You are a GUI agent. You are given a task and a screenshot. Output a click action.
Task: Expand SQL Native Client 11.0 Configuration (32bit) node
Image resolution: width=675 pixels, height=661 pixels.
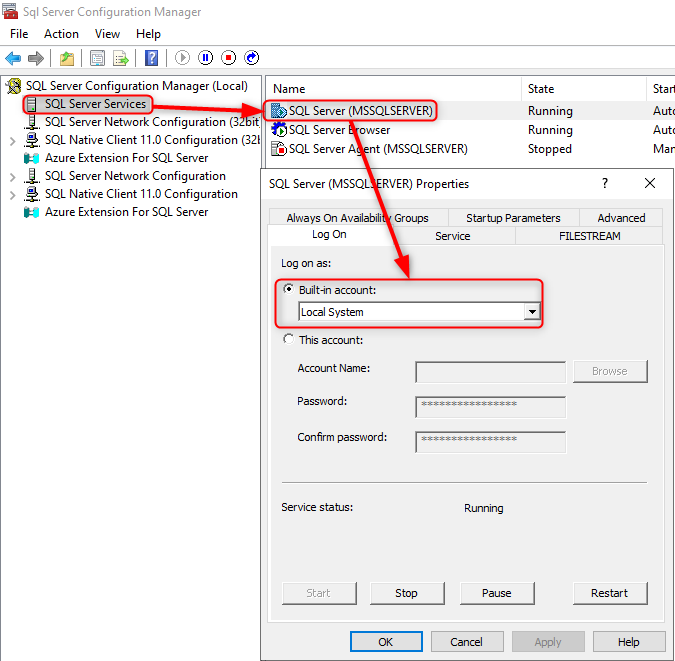[x=12, y=141]
